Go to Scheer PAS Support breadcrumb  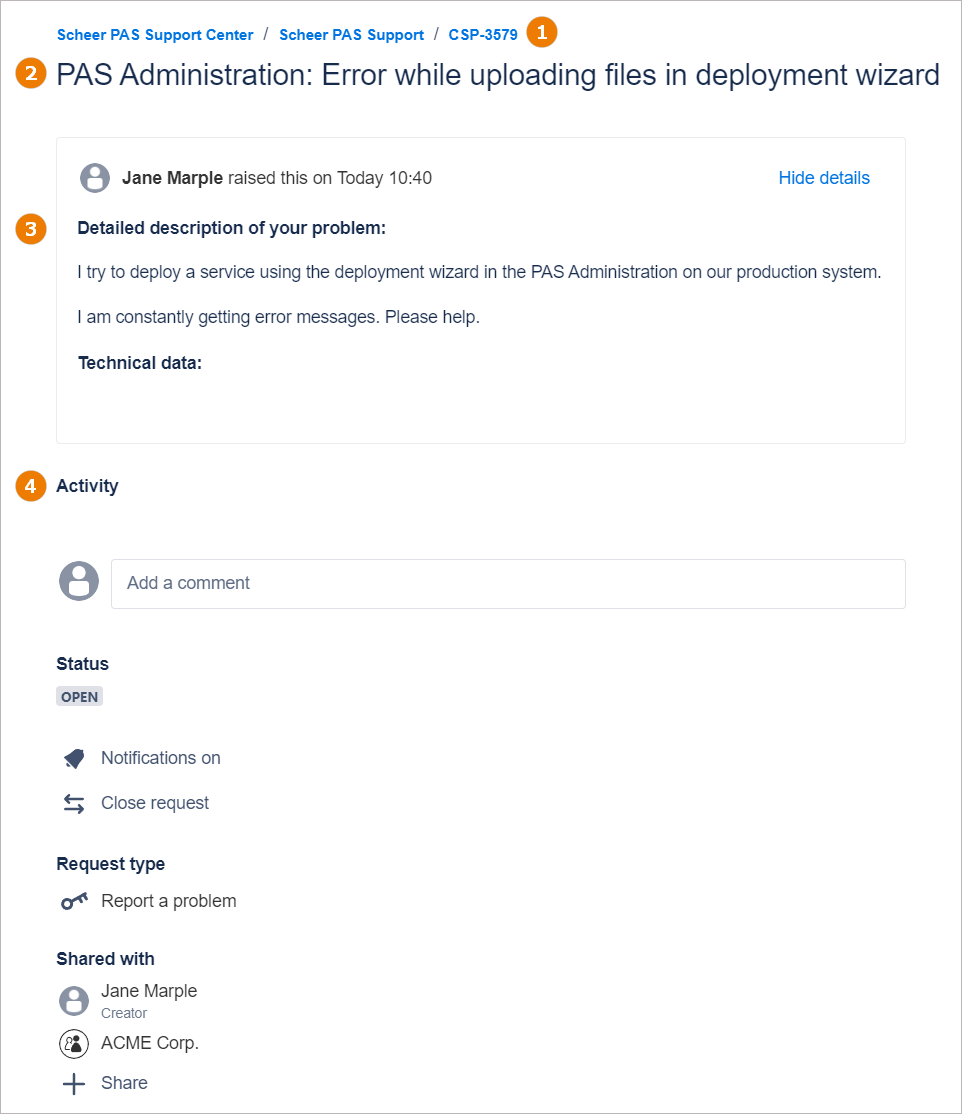[351, 35]
